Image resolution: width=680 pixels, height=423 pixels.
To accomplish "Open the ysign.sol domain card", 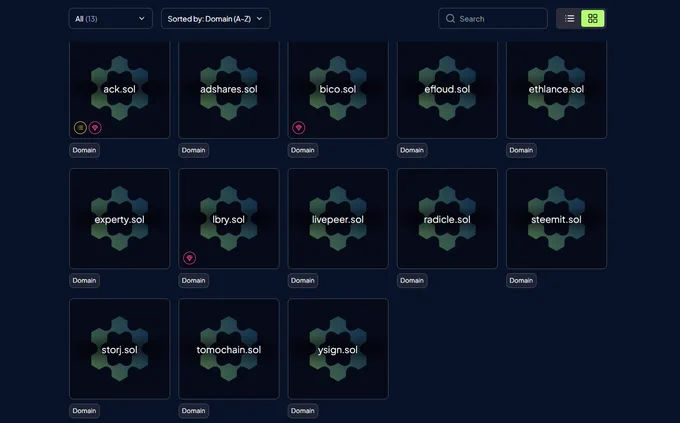I will 338,349.
